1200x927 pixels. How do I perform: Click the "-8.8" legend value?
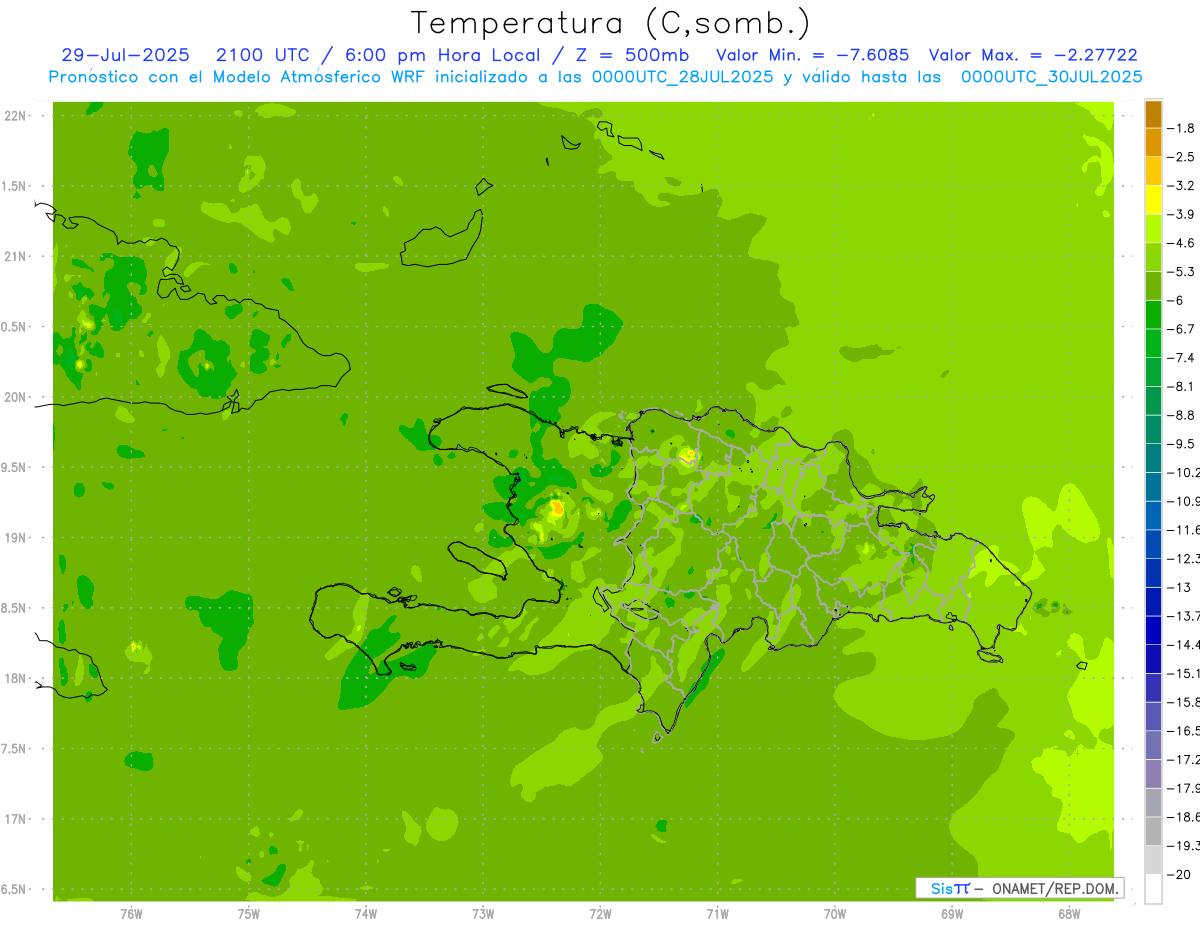pos(1181,415)
